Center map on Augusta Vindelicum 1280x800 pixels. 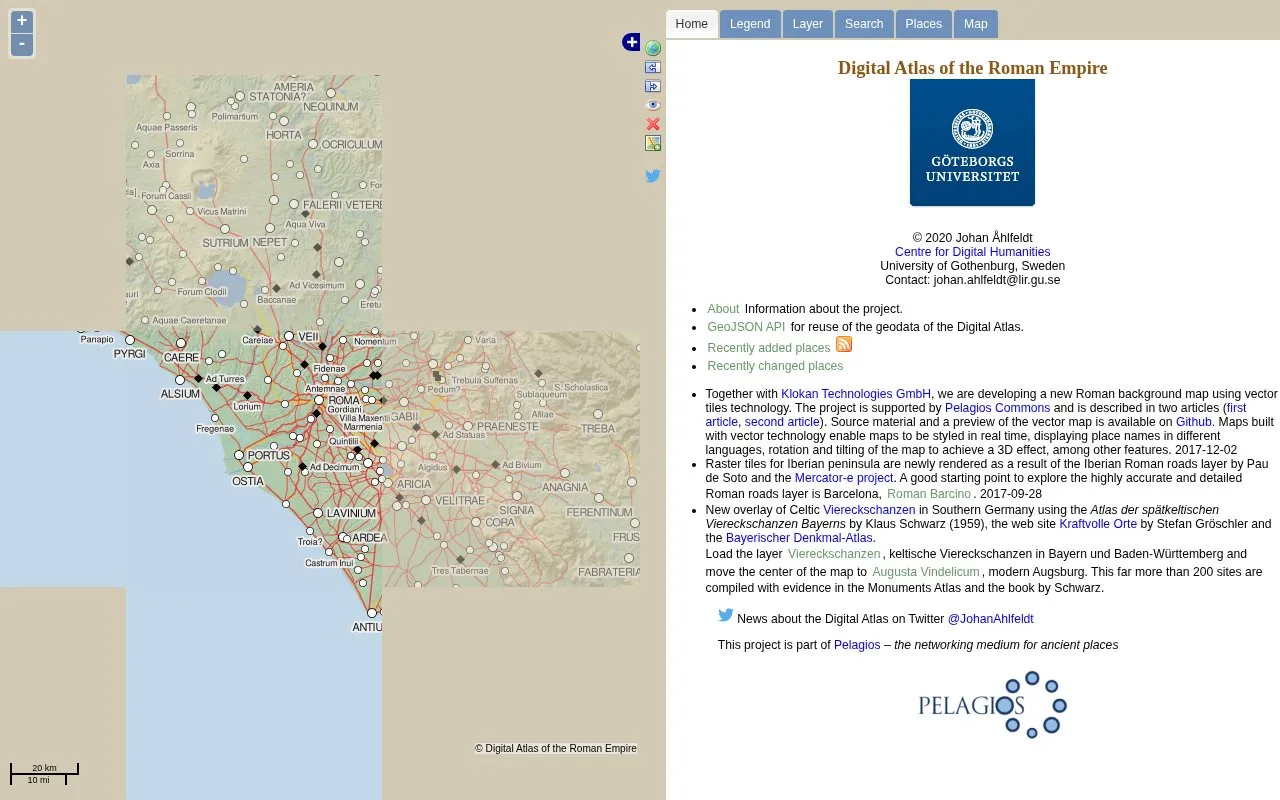[926, 572]
